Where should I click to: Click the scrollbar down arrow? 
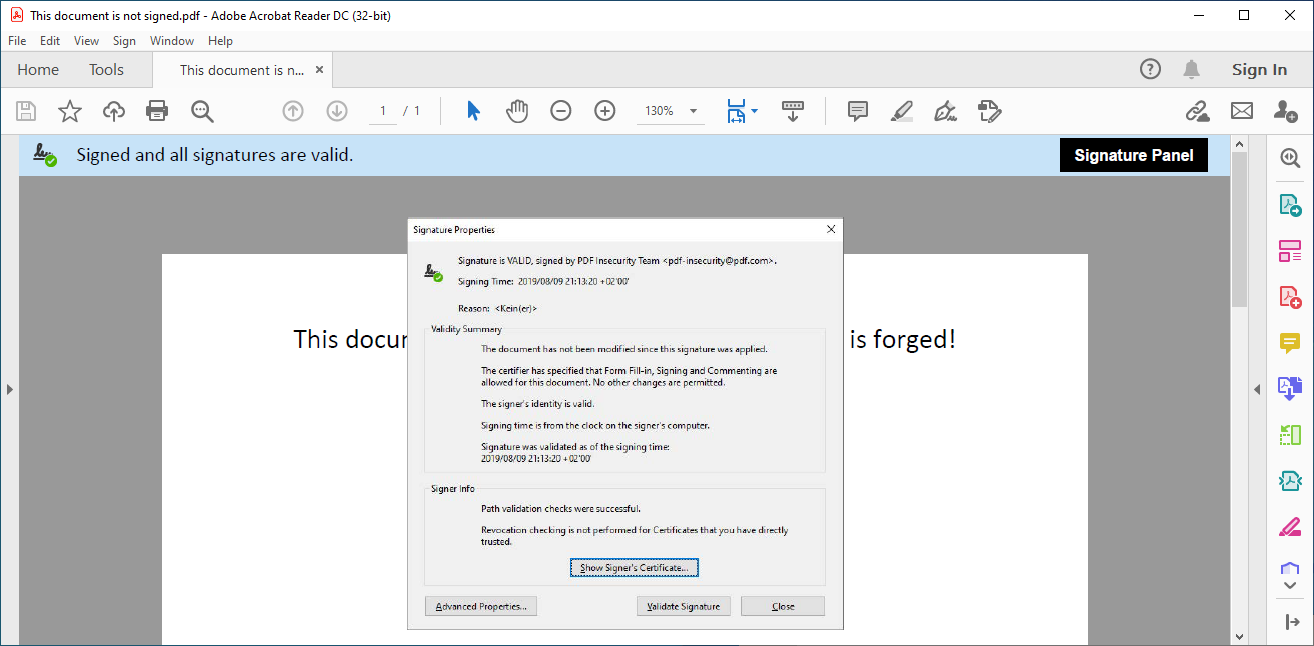click(x=1240, y=636)
